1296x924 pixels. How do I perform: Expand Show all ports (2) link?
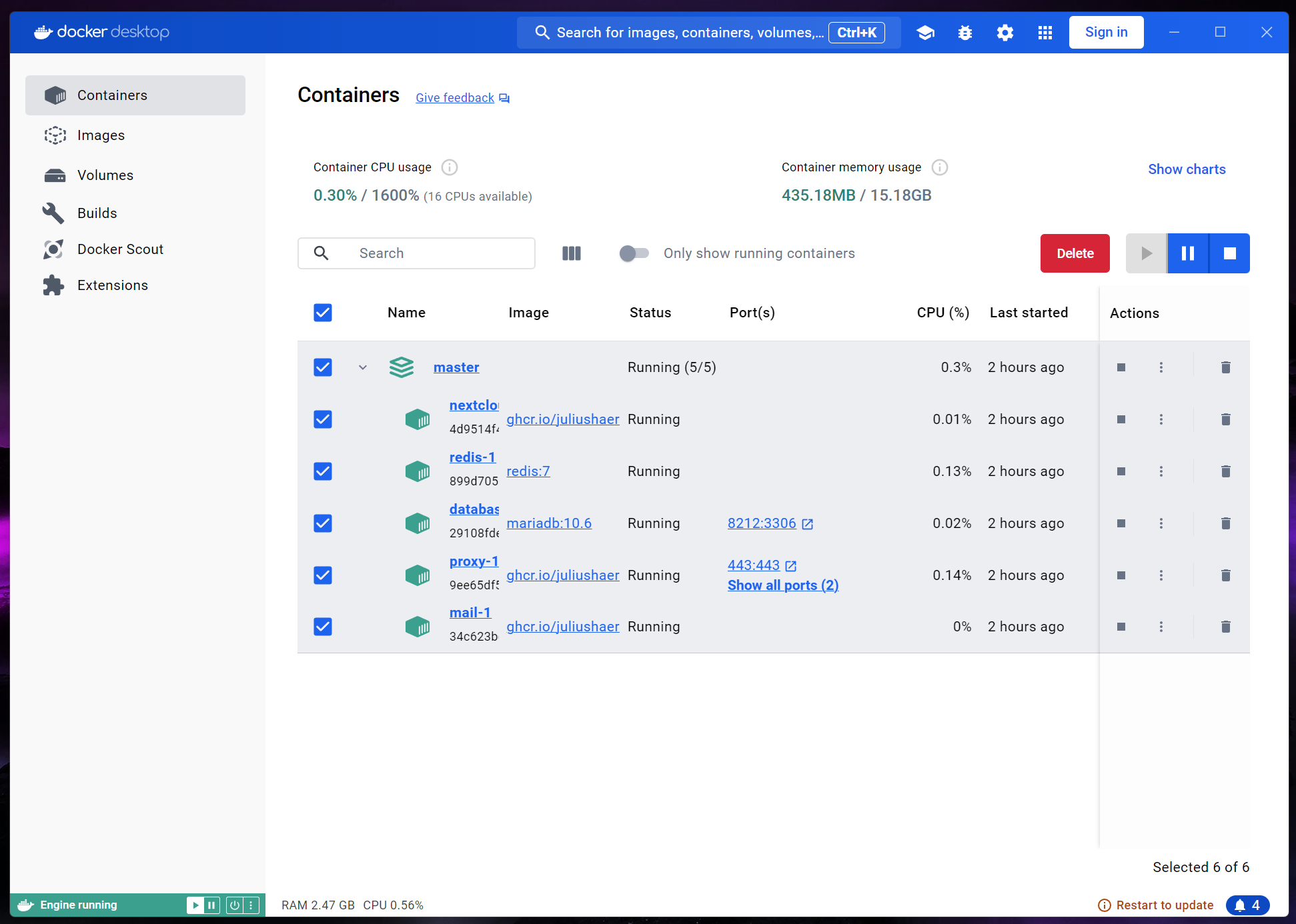click(783, 585)
